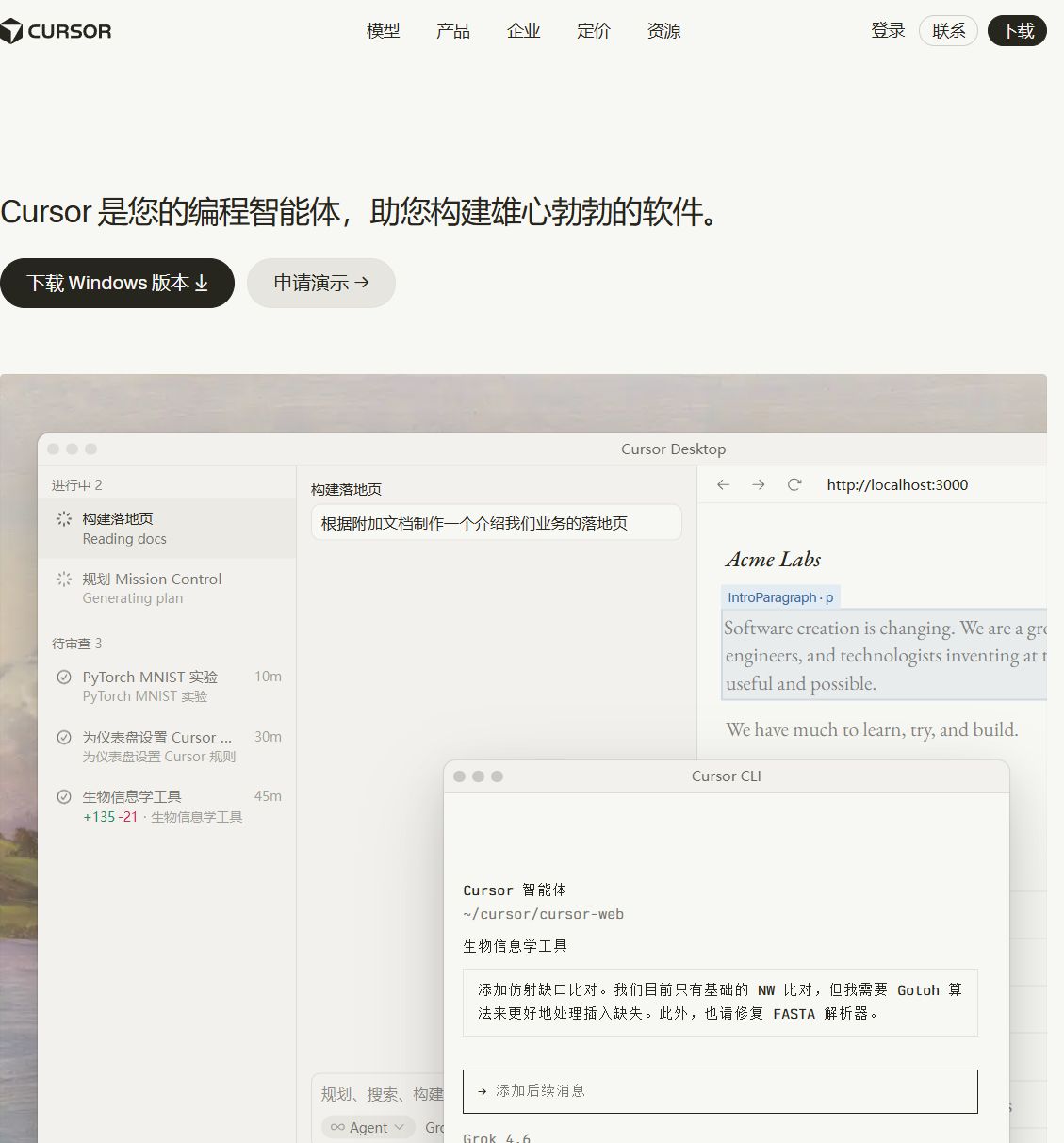The width and height of the screenshot is (1064, 1143).
Task: Click the 申请演示 button
Action: click(x=321, y=283)
